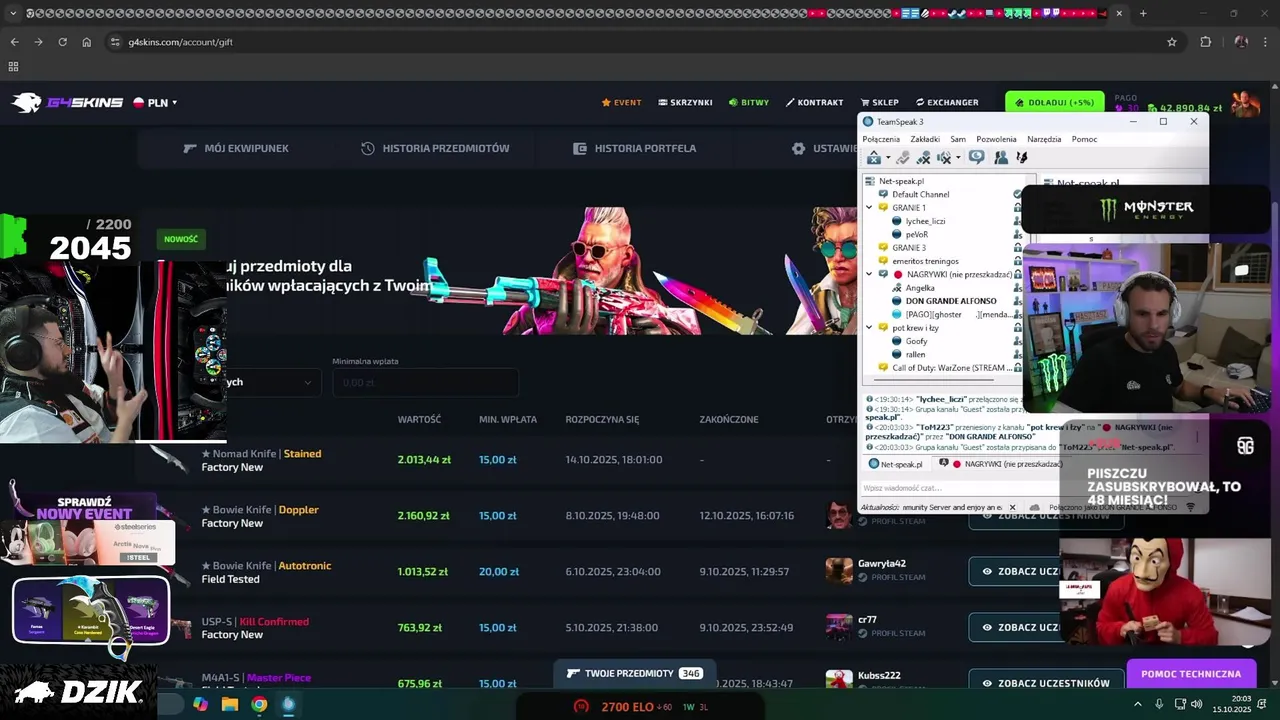Open the KONTRAKT page

(814, 102)
